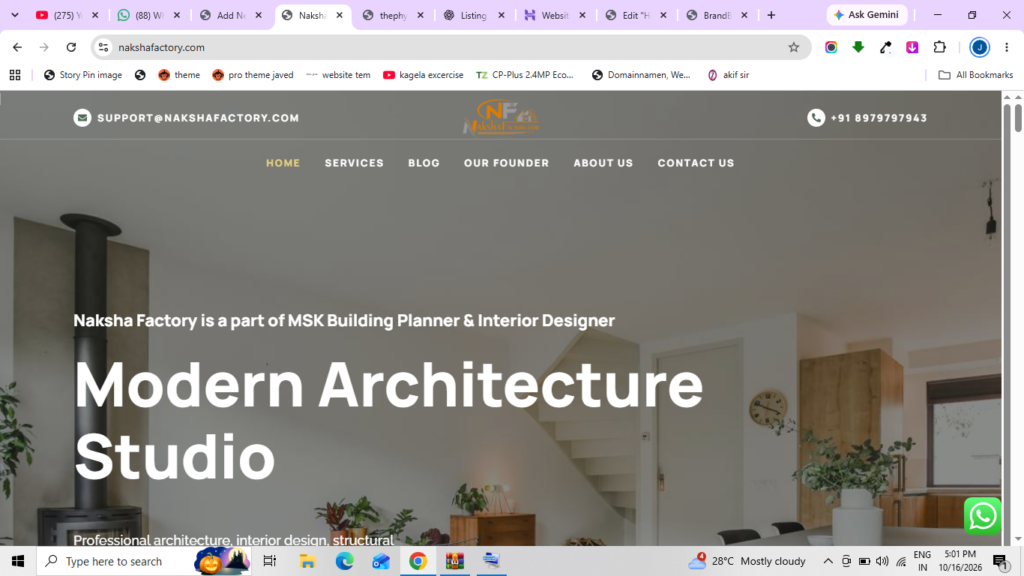Open the WhatsApp chat floating button
This screenshot has height=576, width=1024.
982,516
